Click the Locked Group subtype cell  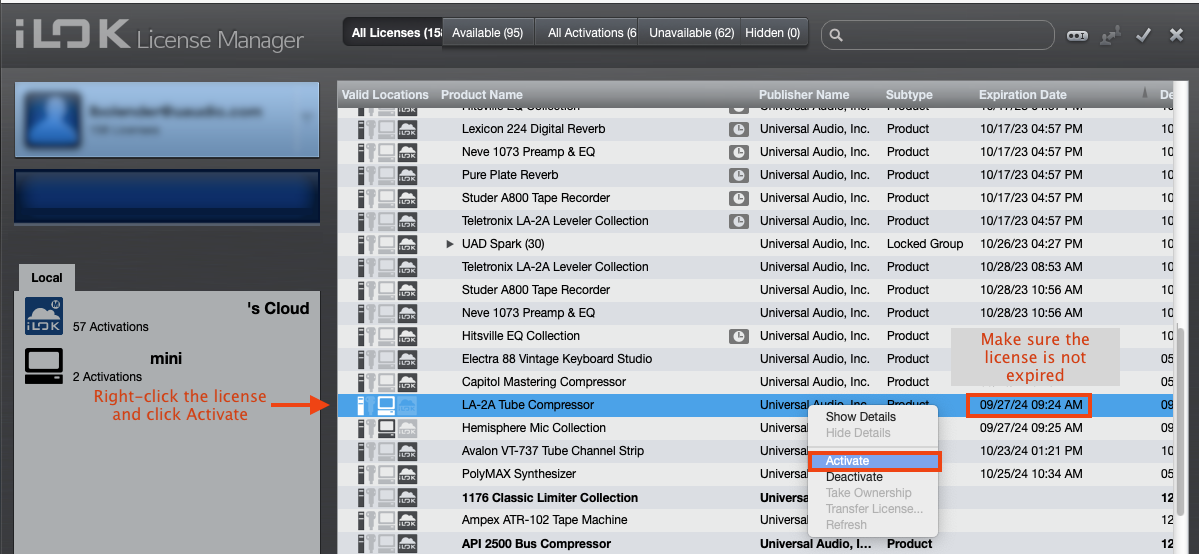(924, 244)
